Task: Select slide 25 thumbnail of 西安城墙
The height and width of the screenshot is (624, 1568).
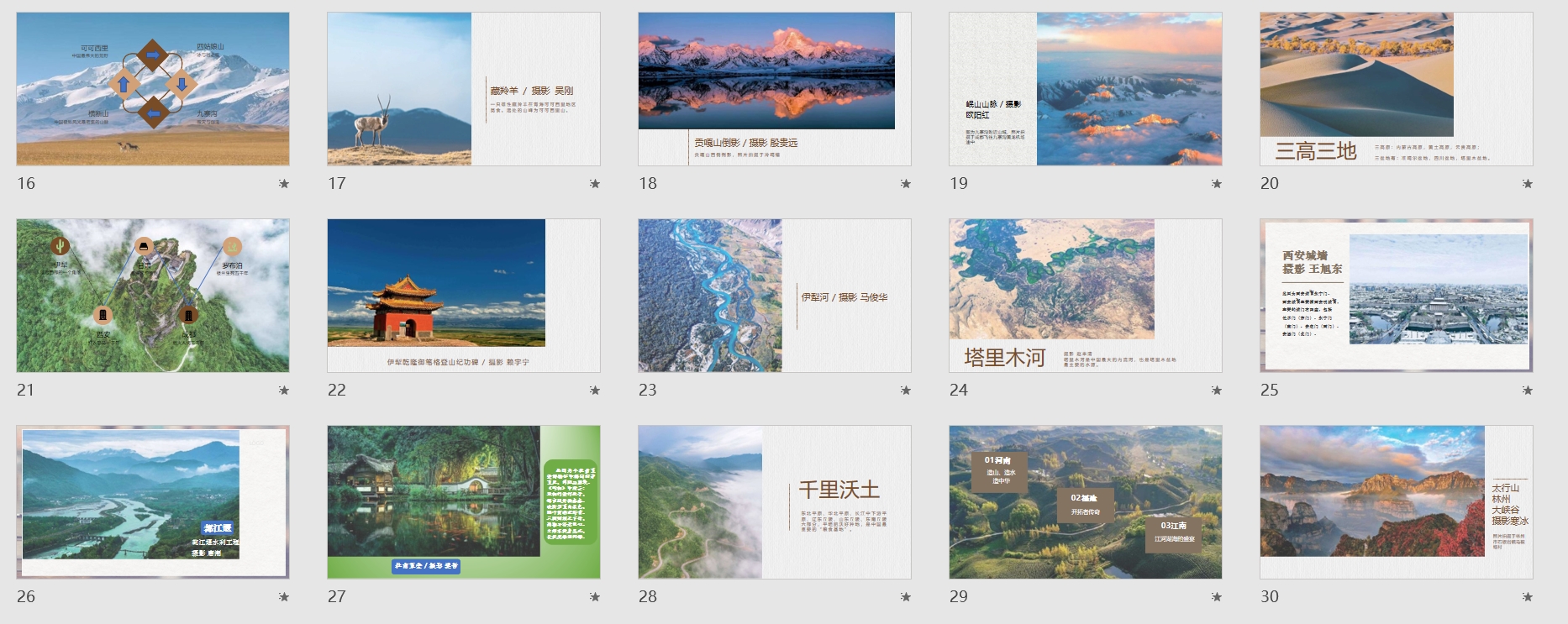Action: point(1397,296)
